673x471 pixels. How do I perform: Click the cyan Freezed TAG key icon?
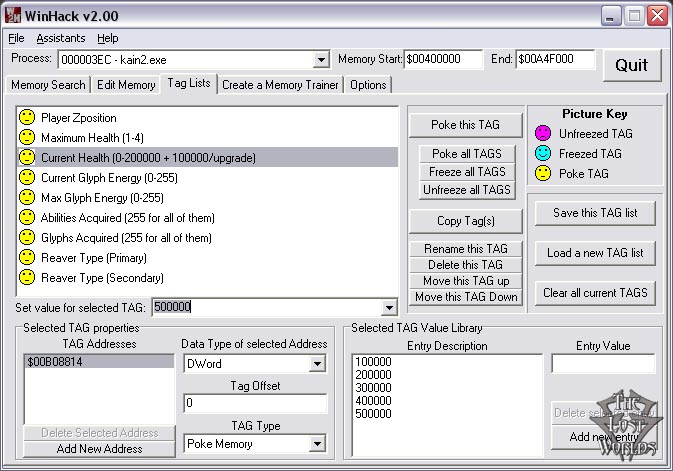coord(543,153)
